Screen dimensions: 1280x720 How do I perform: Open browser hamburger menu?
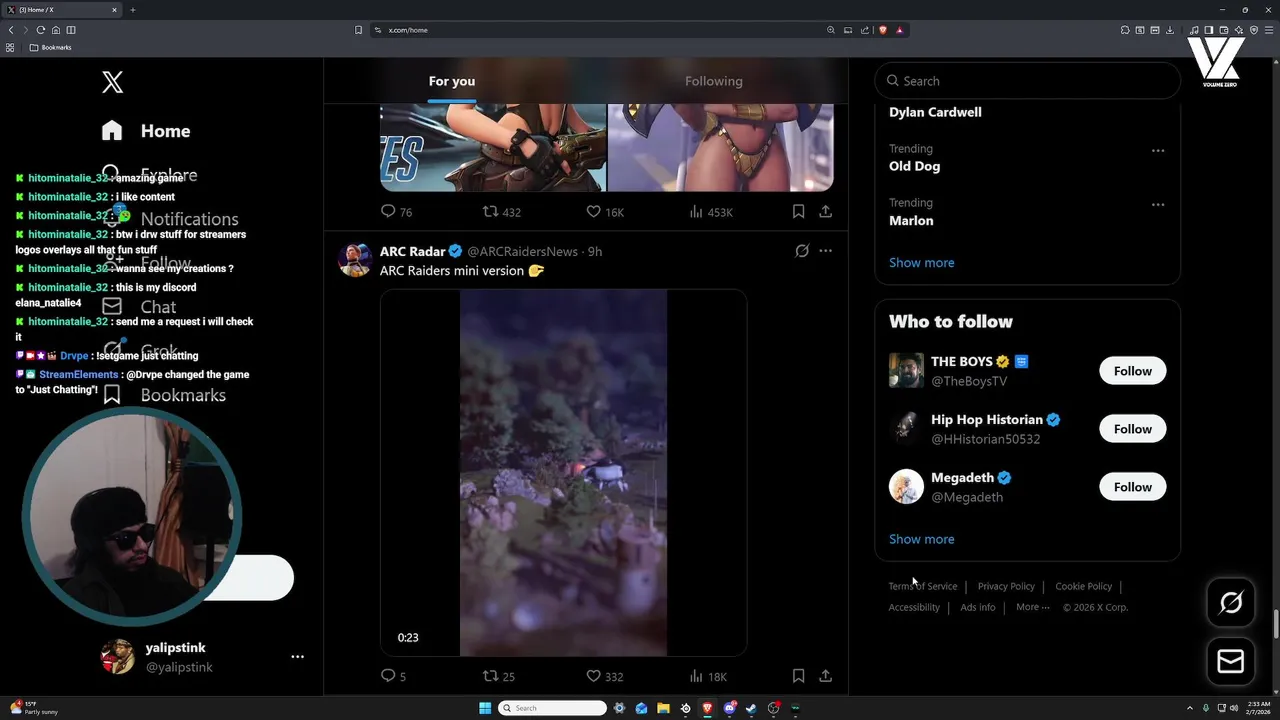[x=1269, y=30]
